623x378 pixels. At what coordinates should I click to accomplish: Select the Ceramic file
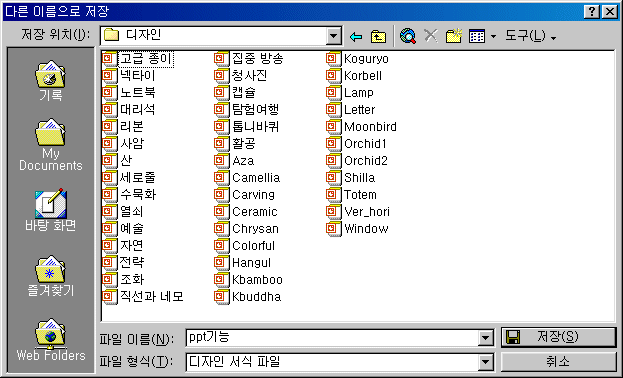click(x=246, y=211)
